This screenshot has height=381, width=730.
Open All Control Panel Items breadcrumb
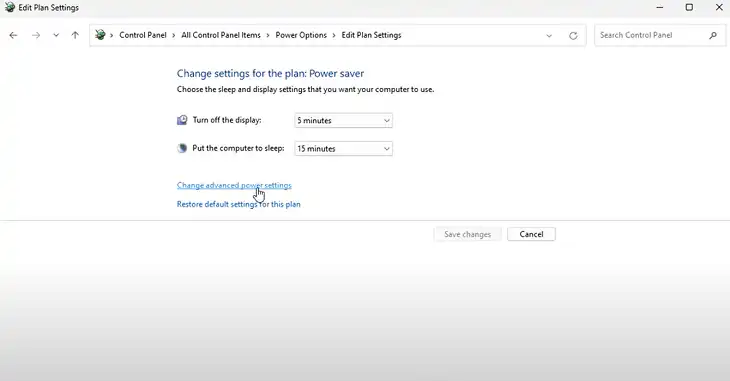[x=221, y=35]
